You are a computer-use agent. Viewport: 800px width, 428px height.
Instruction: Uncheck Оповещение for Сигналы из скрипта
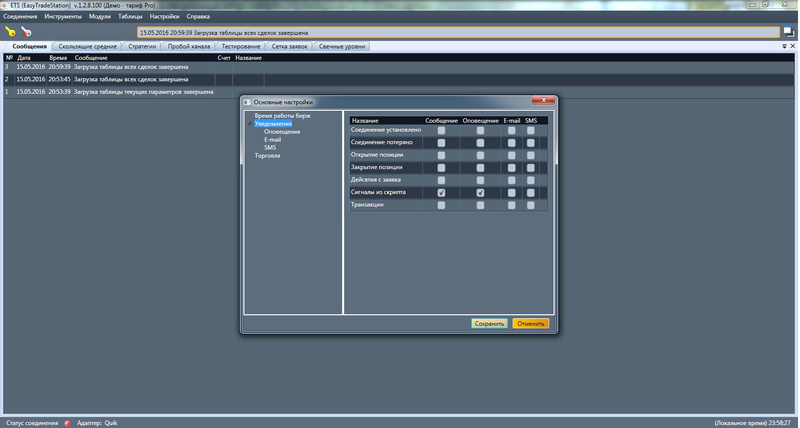click(x=480, y=193)
